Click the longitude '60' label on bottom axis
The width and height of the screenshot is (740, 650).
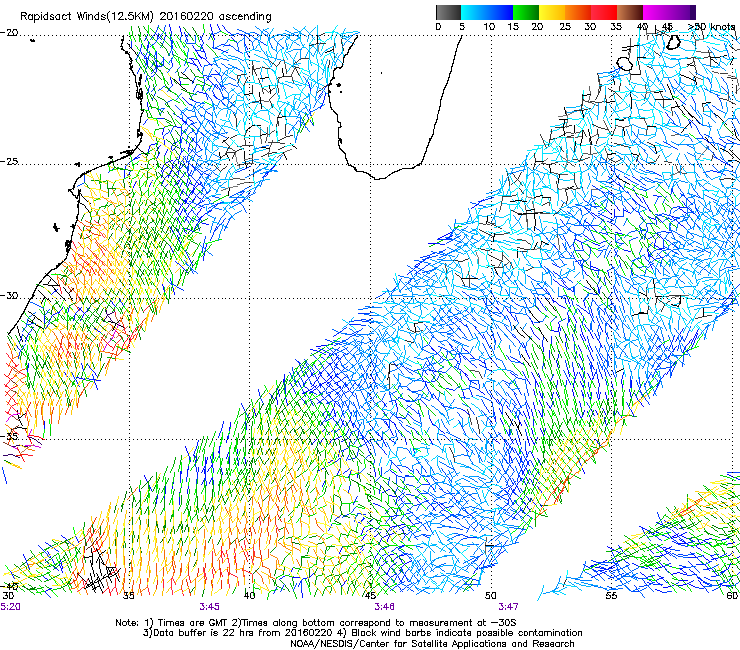pos(732,596)
